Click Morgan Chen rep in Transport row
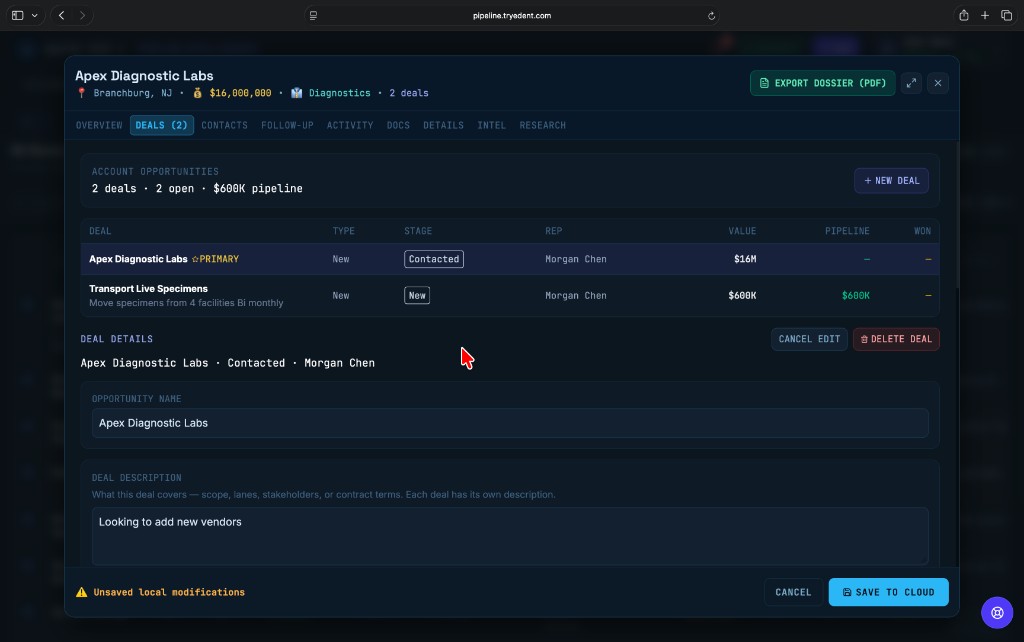Screen dimensions: 1024x642 (x=576, y=296)
